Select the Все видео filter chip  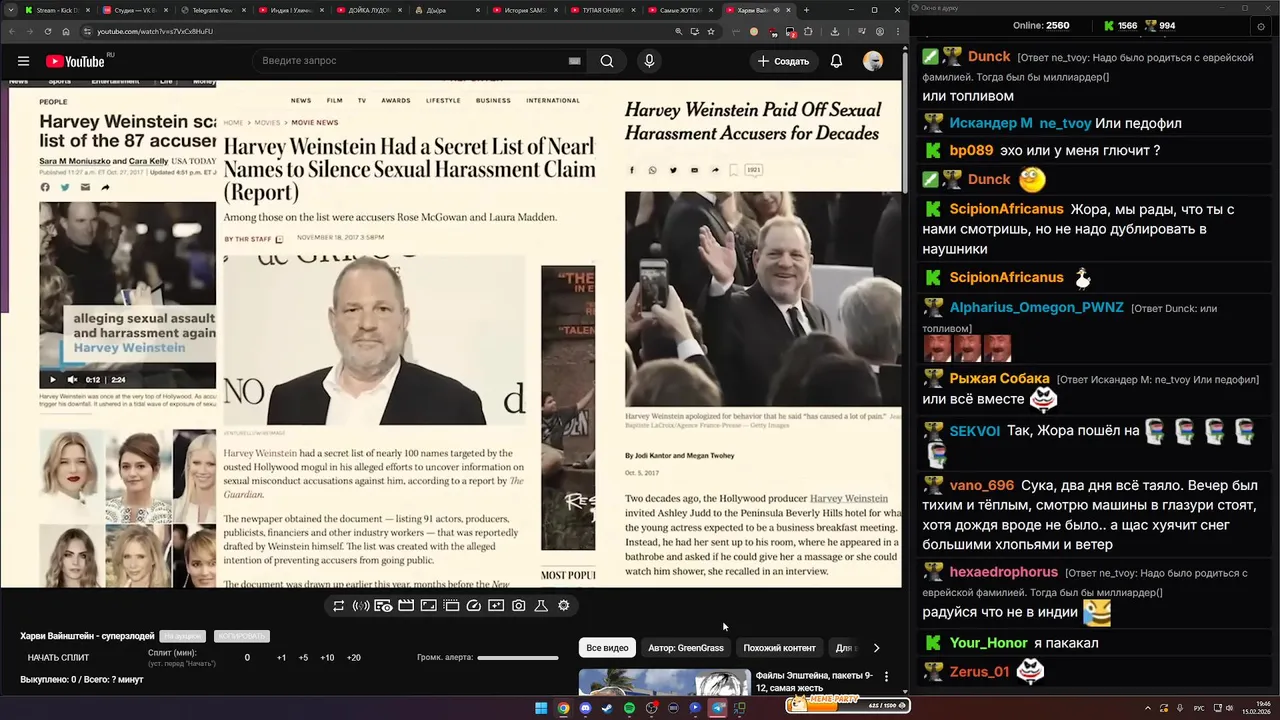tap(607, 648)
